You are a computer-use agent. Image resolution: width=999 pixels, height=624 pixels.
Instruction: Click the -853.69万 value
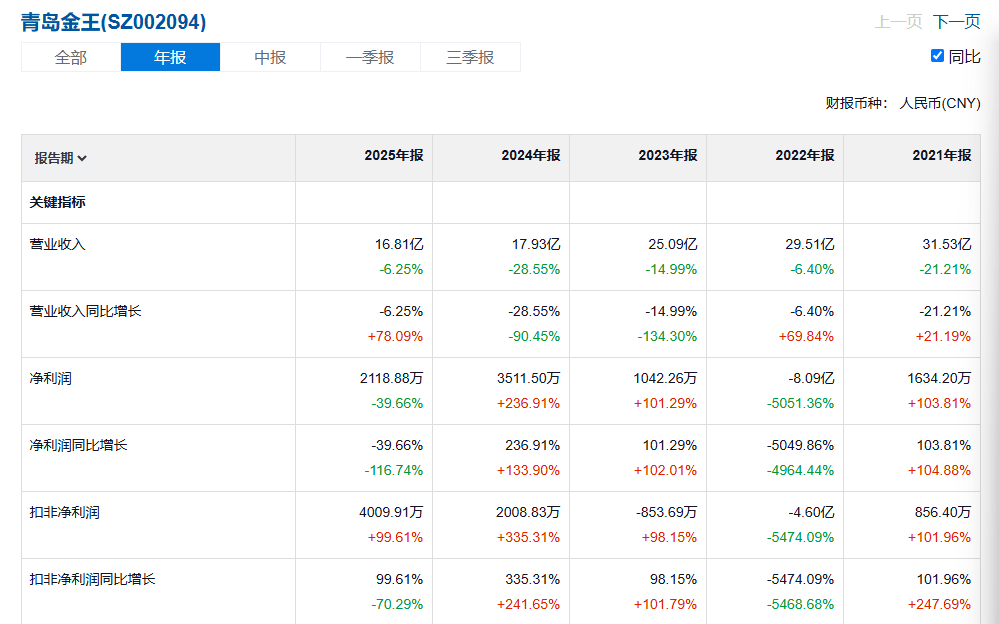[x=666, y=512]
